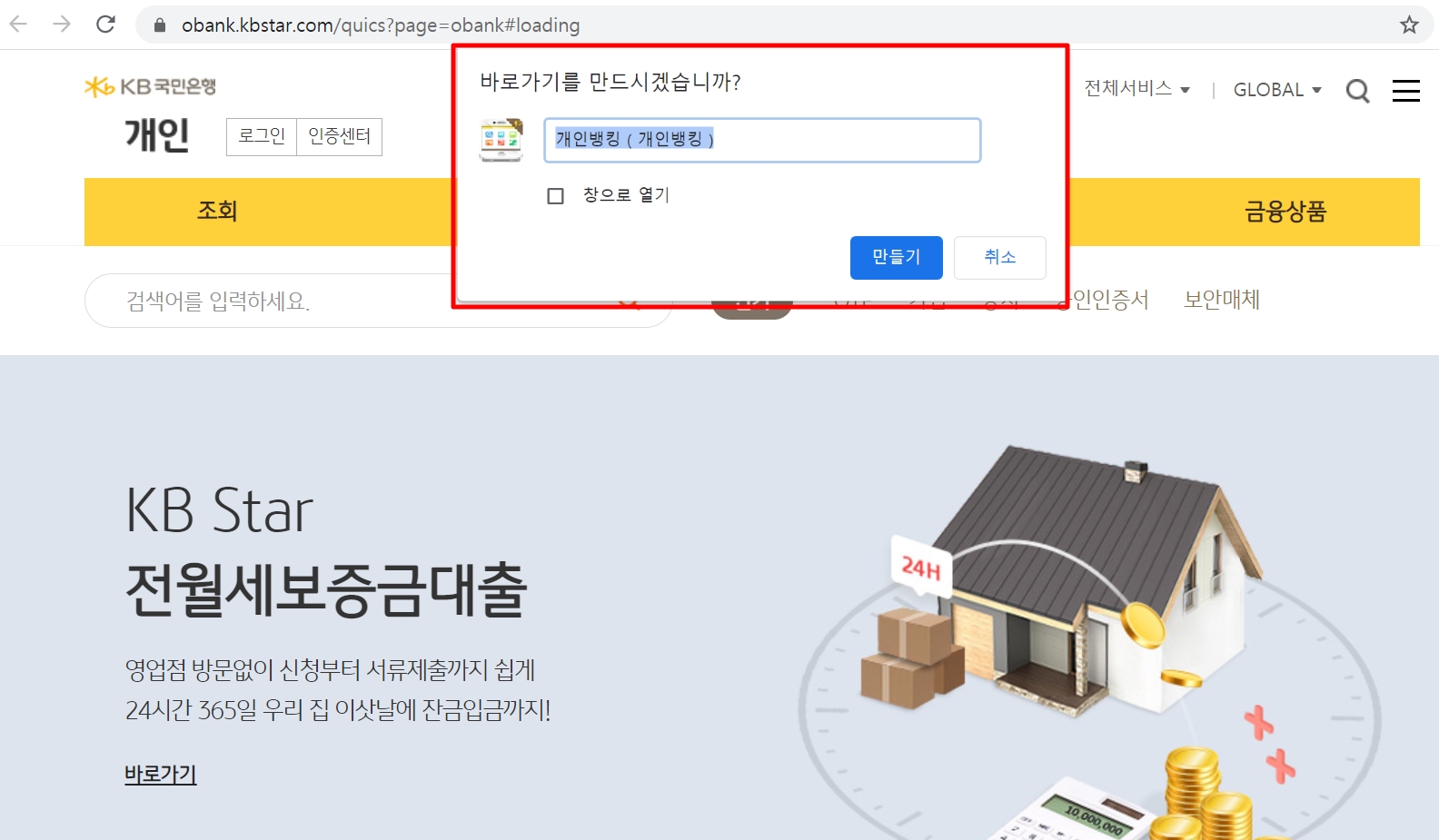Screen dimensions: 1439x840
Task: Expand the 전체서비스 dropdown
Action: pyautogui.click(x=1136, y=88)
